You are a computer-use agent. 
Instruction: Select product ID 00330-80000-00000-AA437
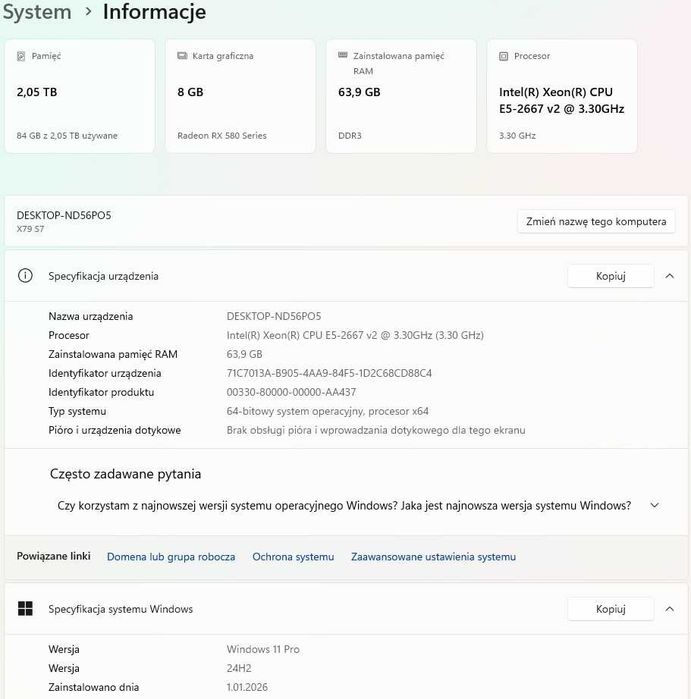tap(291, 392)
